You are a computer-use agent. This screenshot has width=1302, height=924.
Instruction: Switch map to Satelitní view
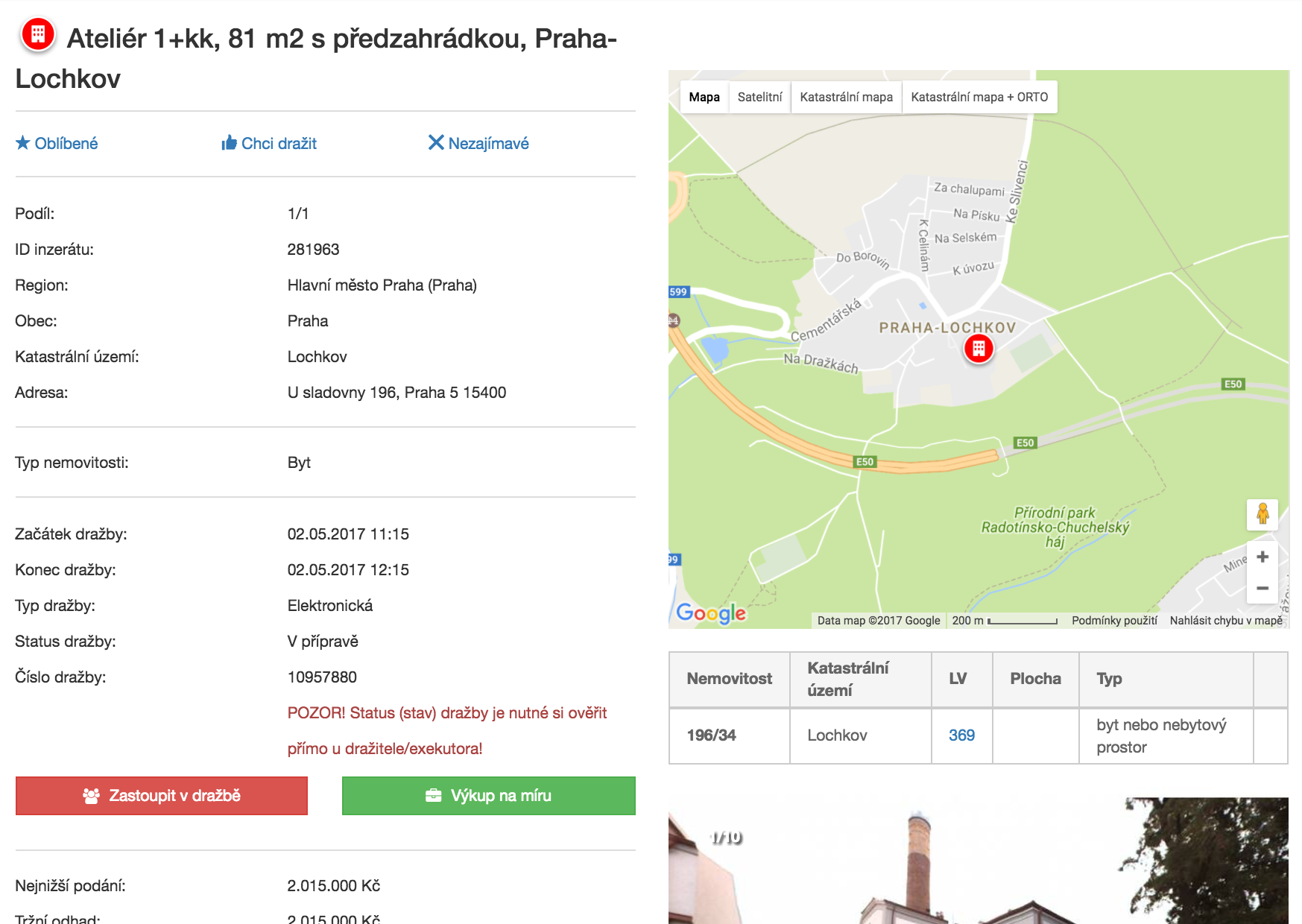tap(759, 97)
